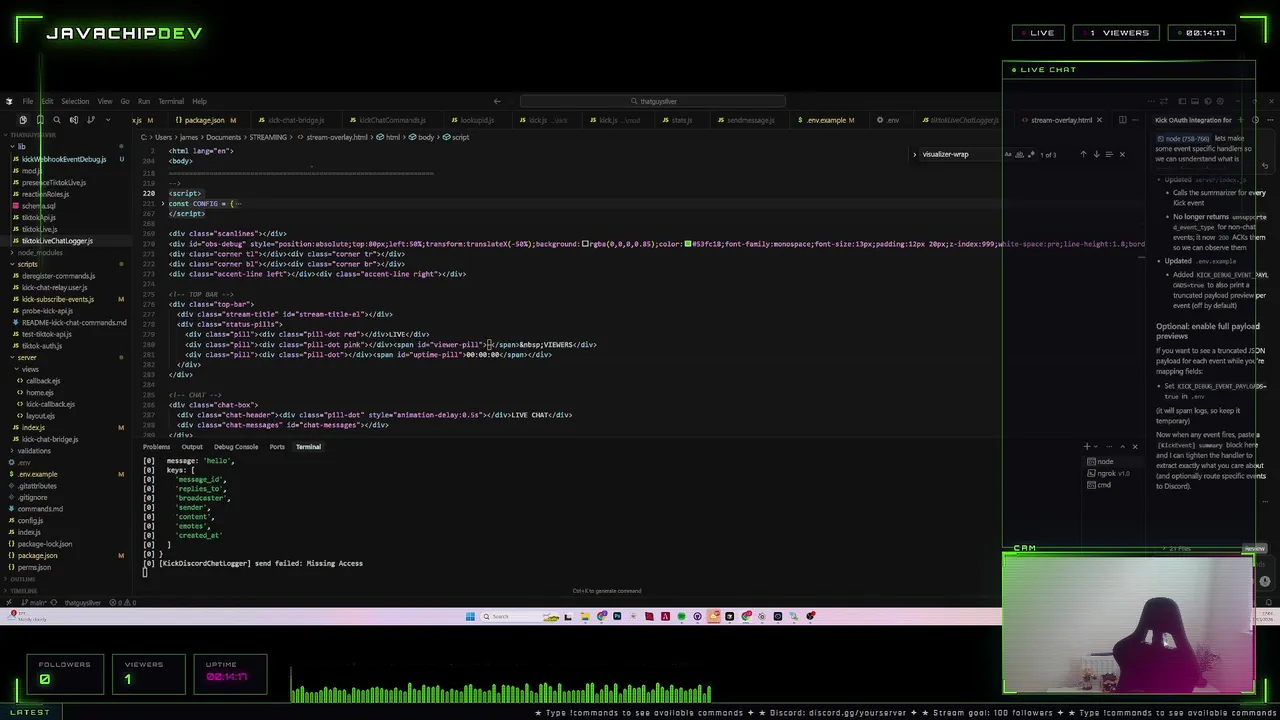Click the split editor icon beside tabs

pyautogui.click(x=1123, y=120)
